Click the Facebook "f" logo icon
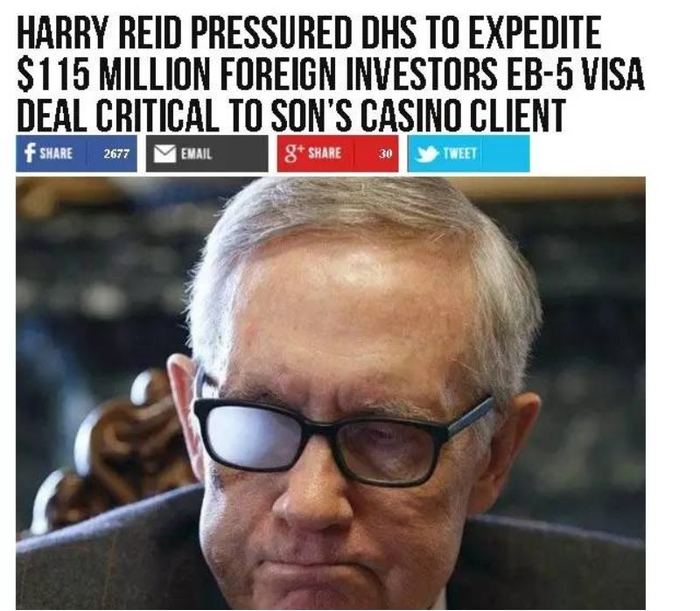700x611 pixels. pyautogui.click(x=29, y=153)
